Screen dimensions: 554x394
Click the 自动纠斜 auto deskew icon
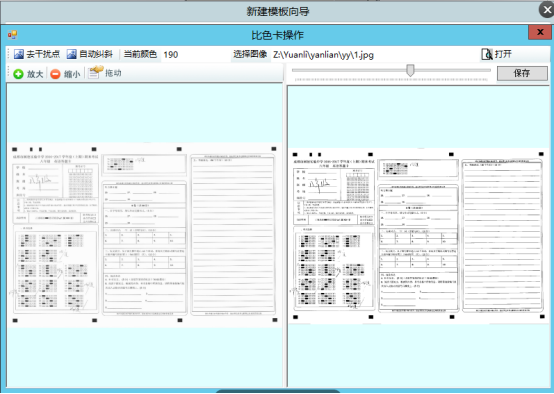point(71,54)
